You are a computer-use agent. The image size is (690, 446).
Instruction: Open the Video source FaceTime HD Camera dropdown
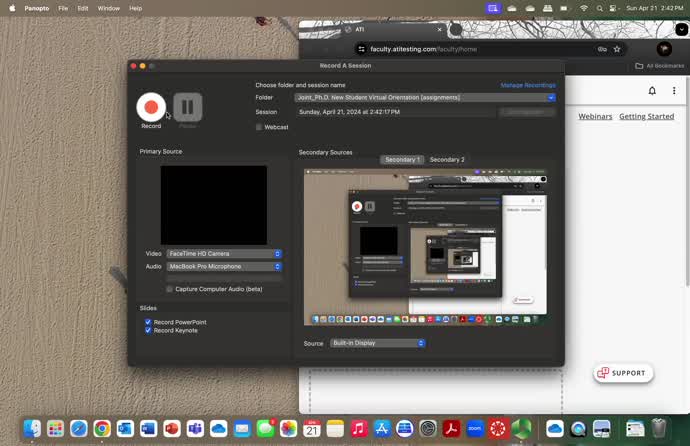[224, 254]
